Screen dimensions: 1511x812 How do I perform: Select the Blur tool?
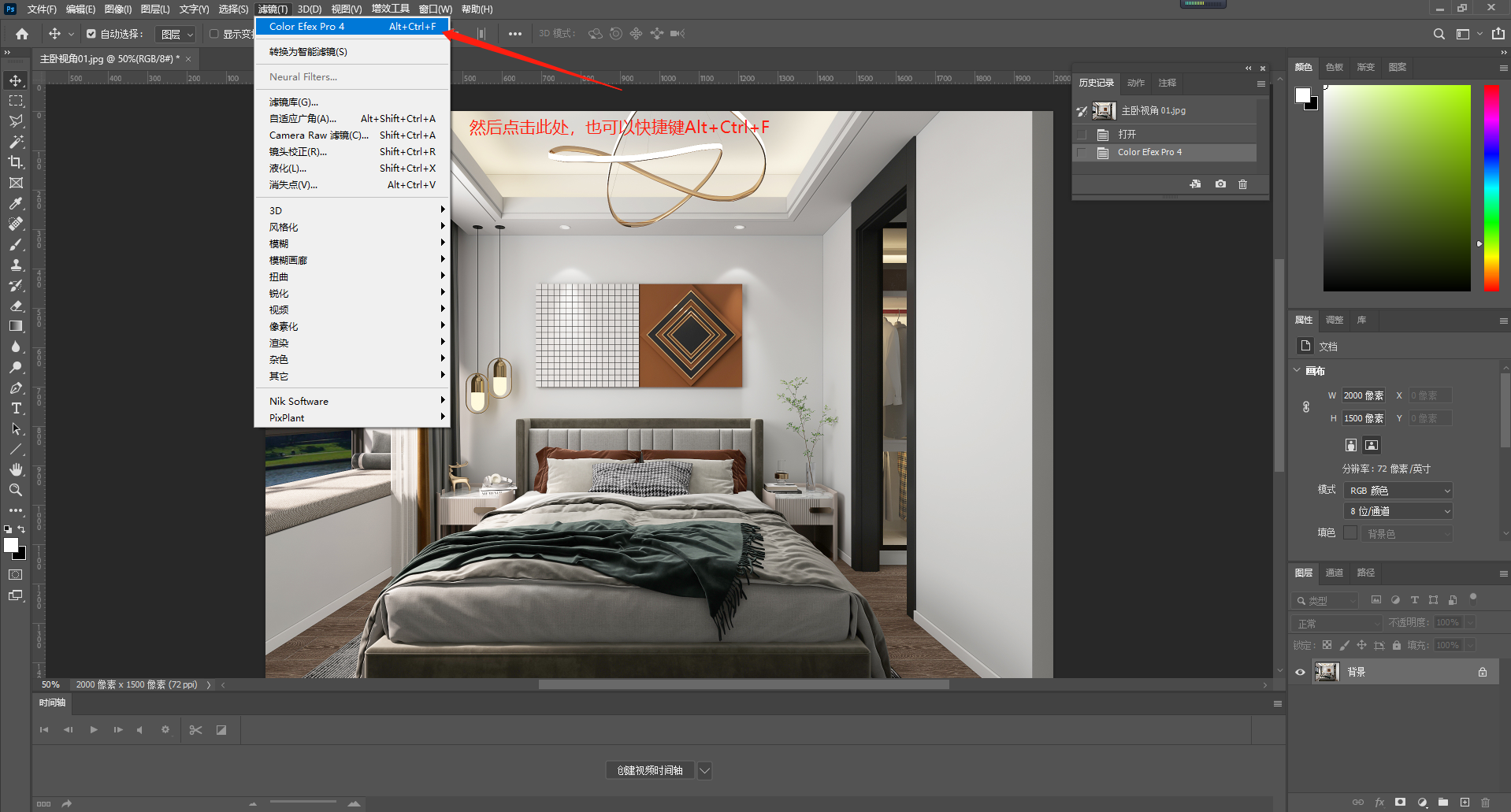coord(16,347)
